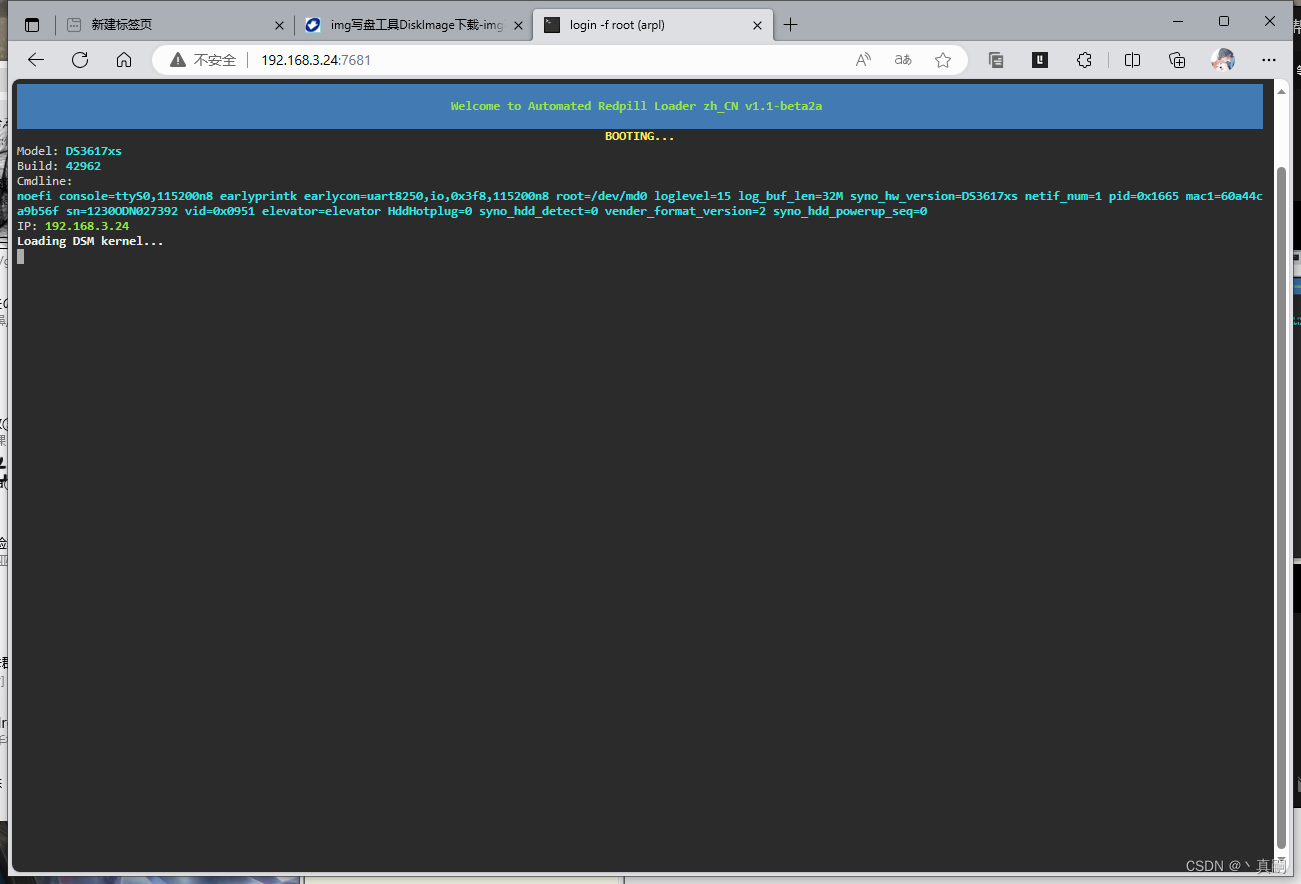Open a new browser tab
The image size is (1301, 884).
[x=791, y=25]
